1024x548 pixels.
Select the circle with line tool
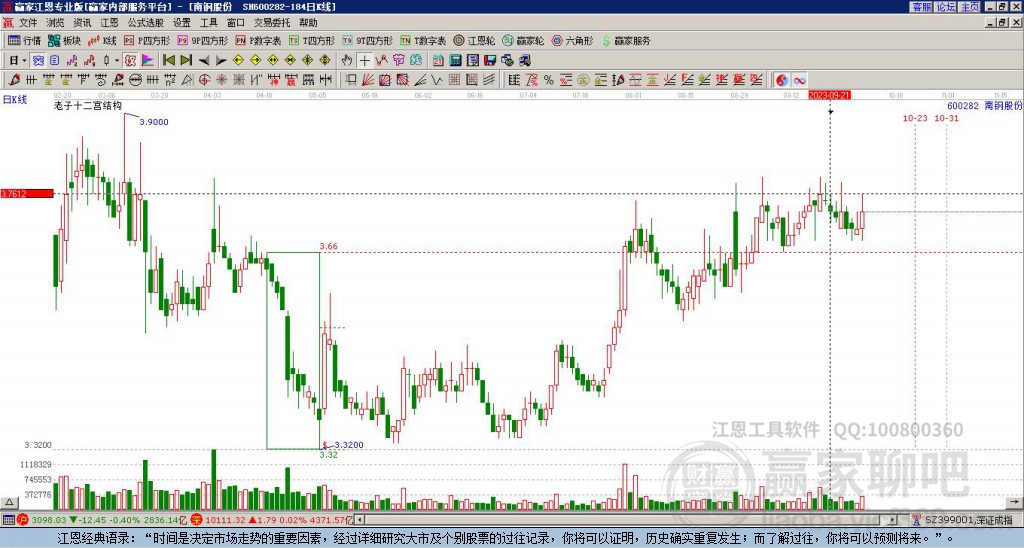135,80
